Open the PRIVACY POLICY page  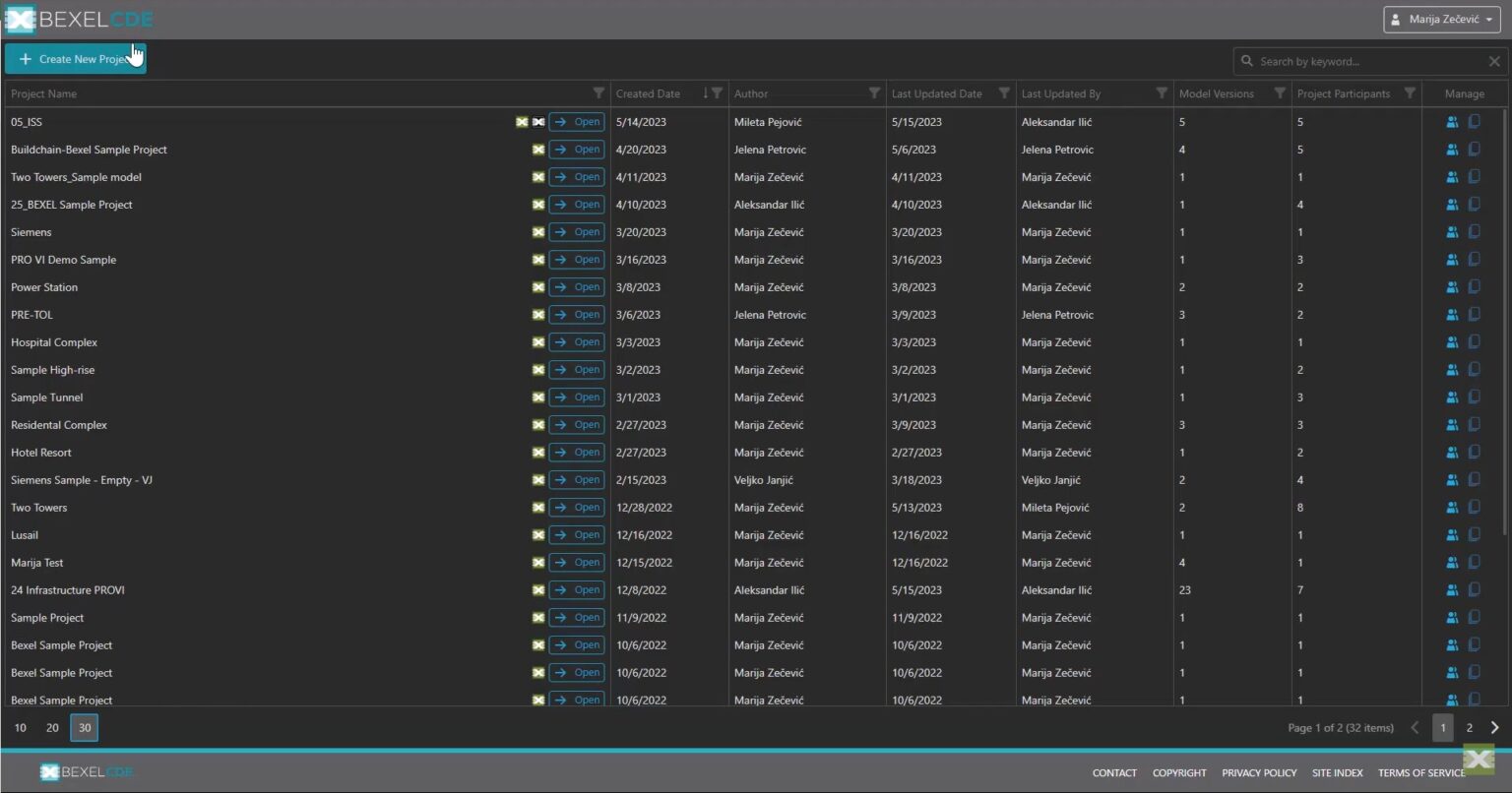point(1259,772)
